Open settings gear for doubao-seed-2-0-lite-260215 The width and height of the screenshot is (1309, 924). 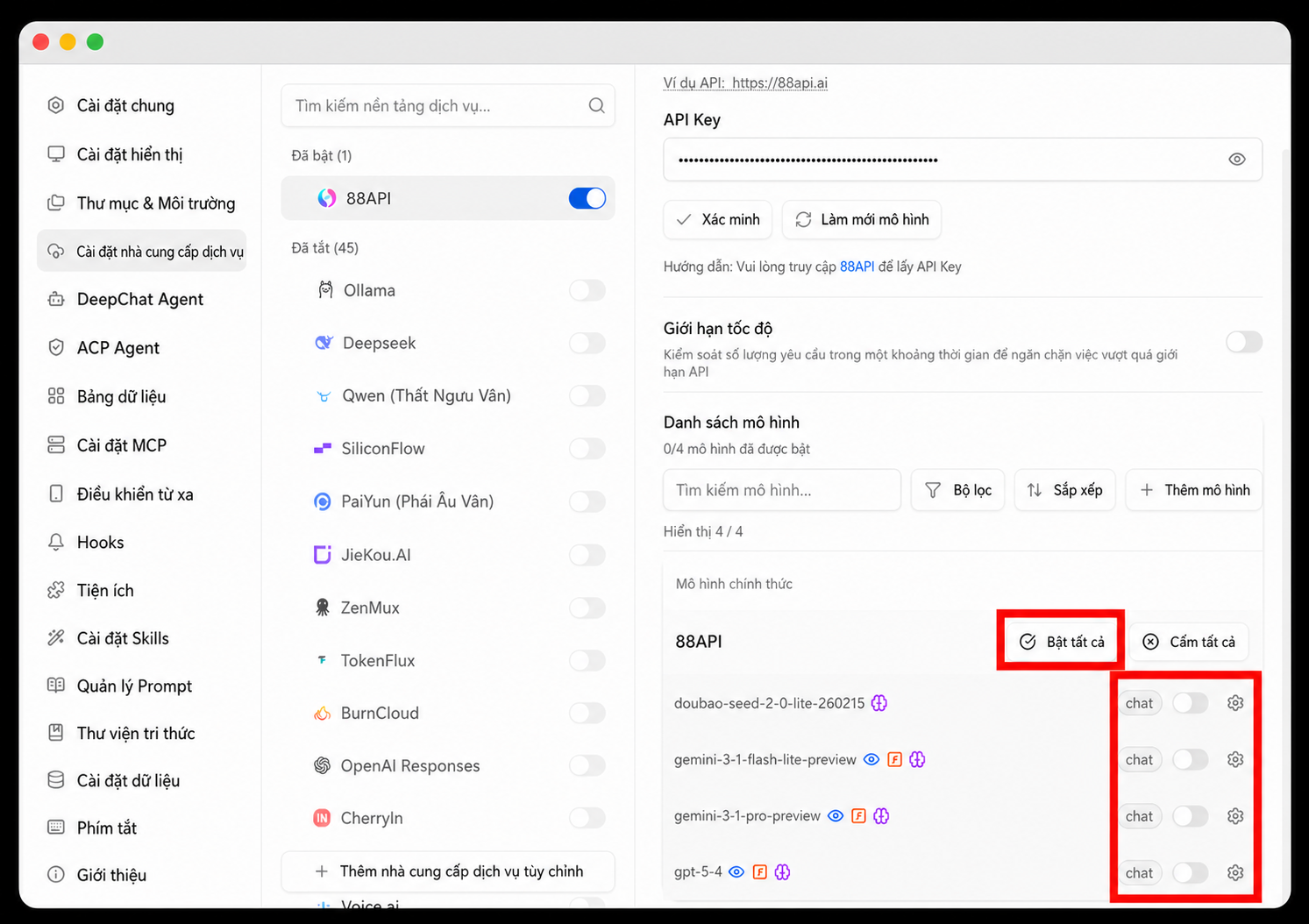tap(1235, 703)
